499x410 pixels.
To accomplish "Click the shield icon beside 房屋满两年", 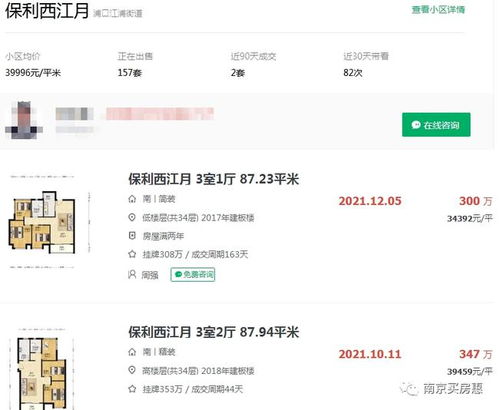I will click(132, 236).
